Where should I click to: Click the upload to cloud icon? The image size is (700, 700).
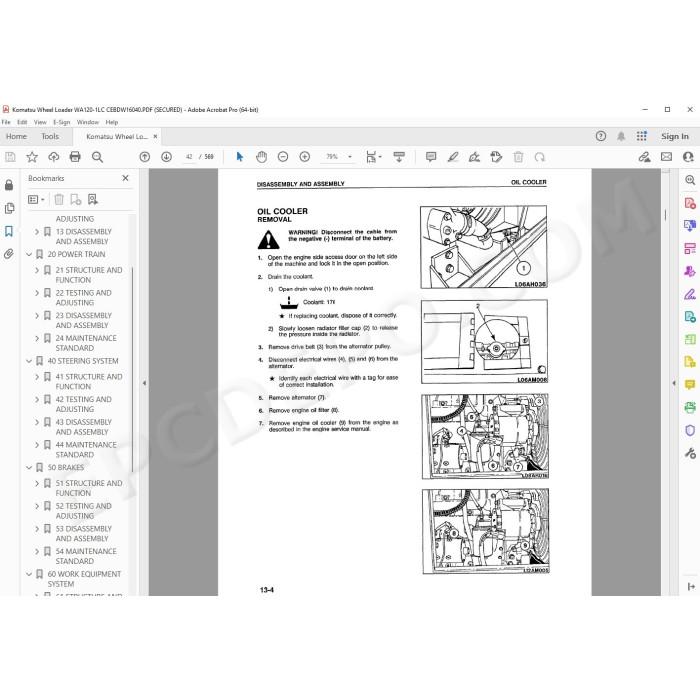[x=54, y=157]
